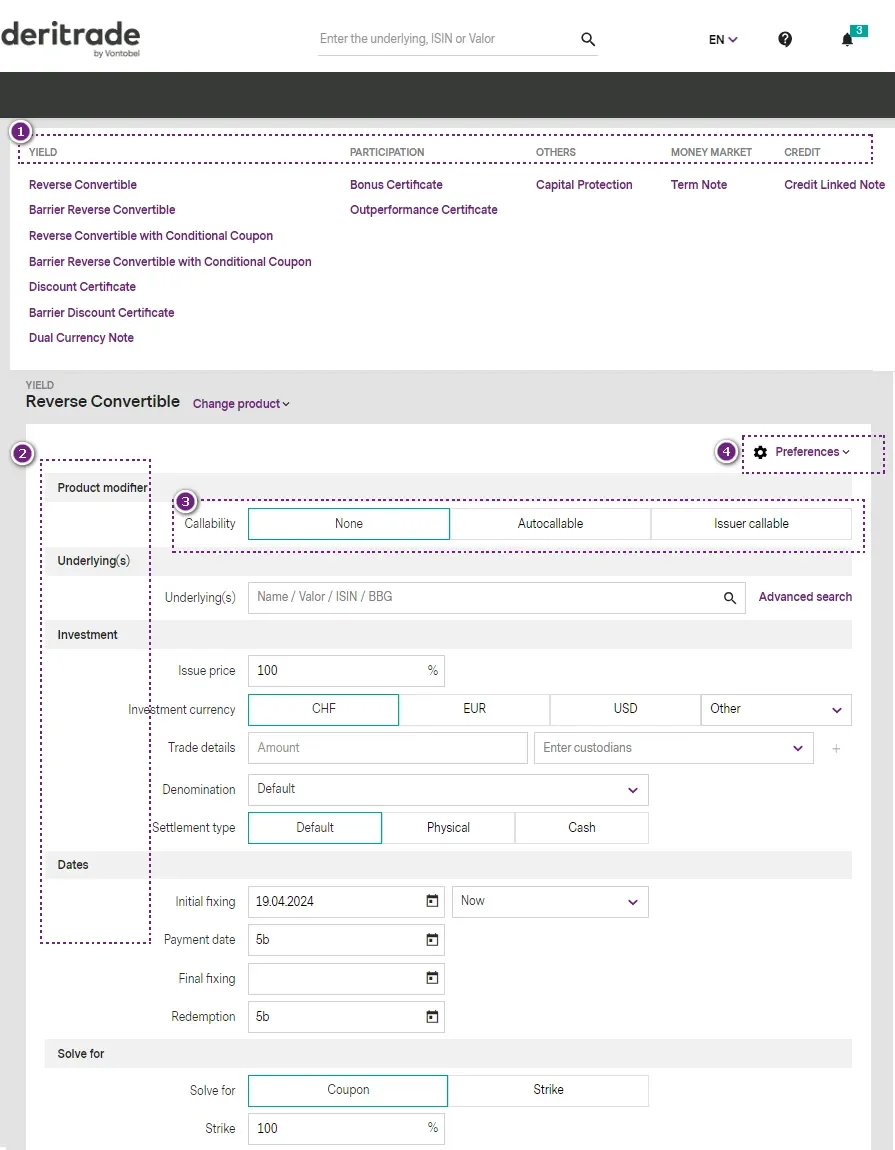Open the EN language dropdown
Image resolution: width=895 pixels, height=1150 pixels.
click(x=723, y=40)
